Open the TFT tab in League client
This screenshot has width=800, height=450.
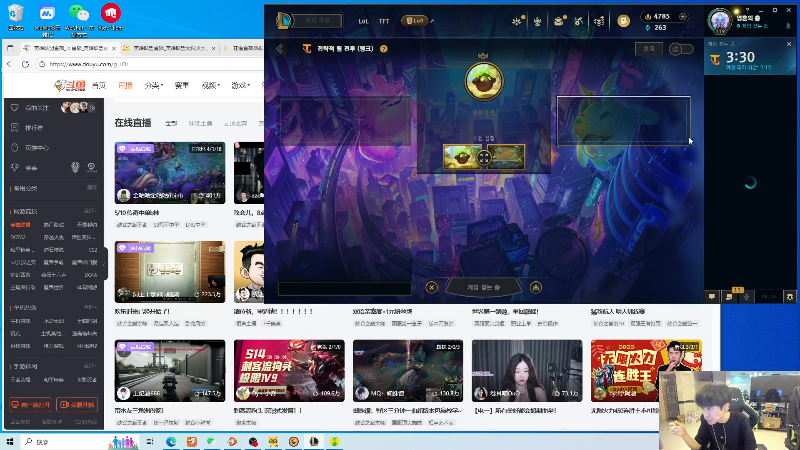(x=384, y=21)
